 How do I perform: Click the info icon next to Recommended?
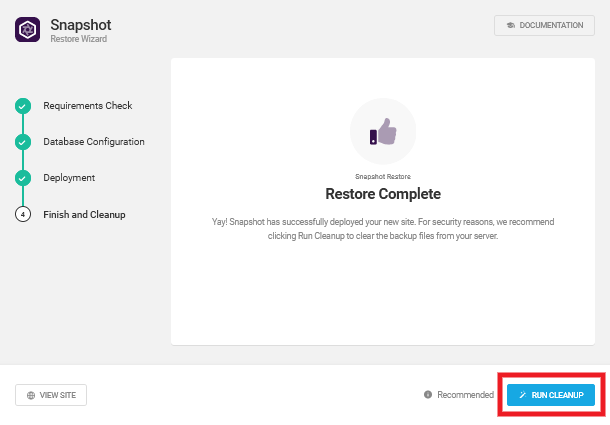[x=428, y=395]
